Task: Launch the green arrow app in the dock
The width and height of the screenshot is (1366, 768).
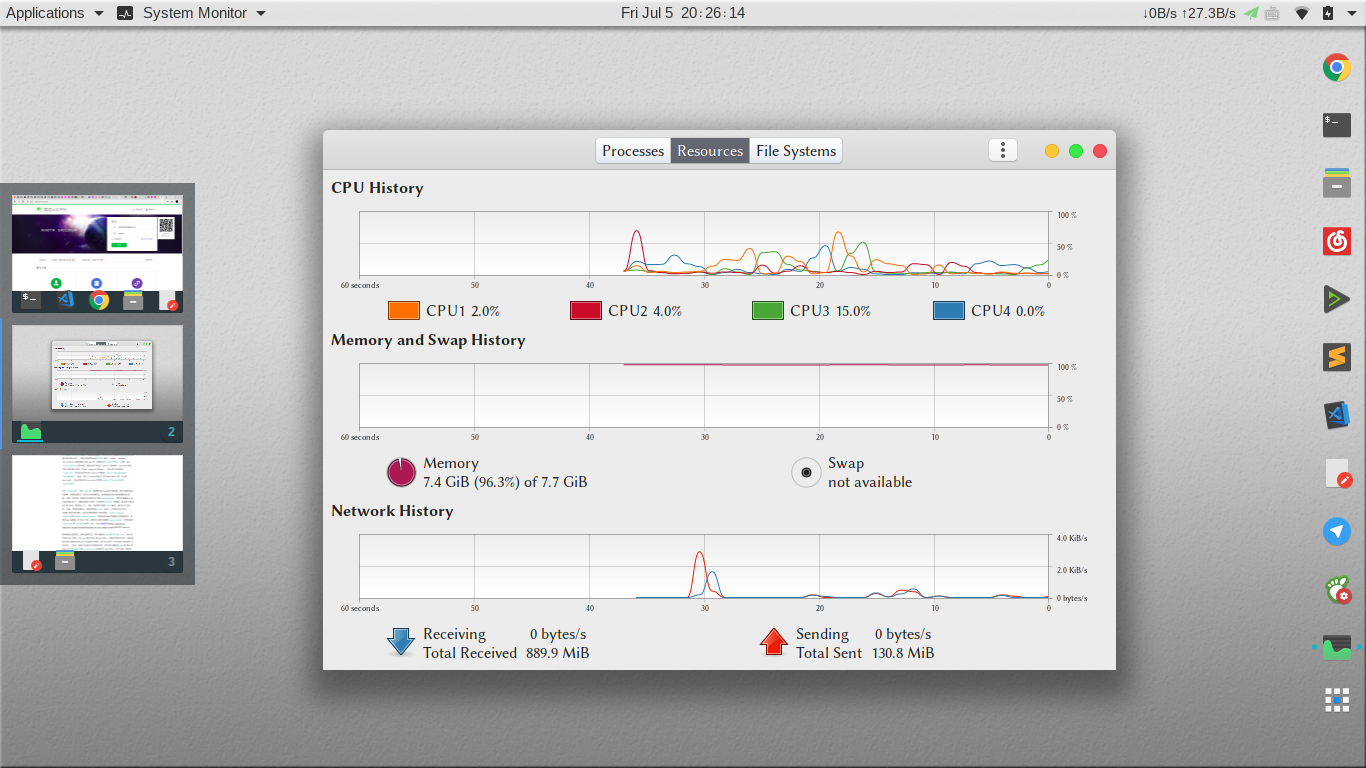Action: (x=1337, y=299)
